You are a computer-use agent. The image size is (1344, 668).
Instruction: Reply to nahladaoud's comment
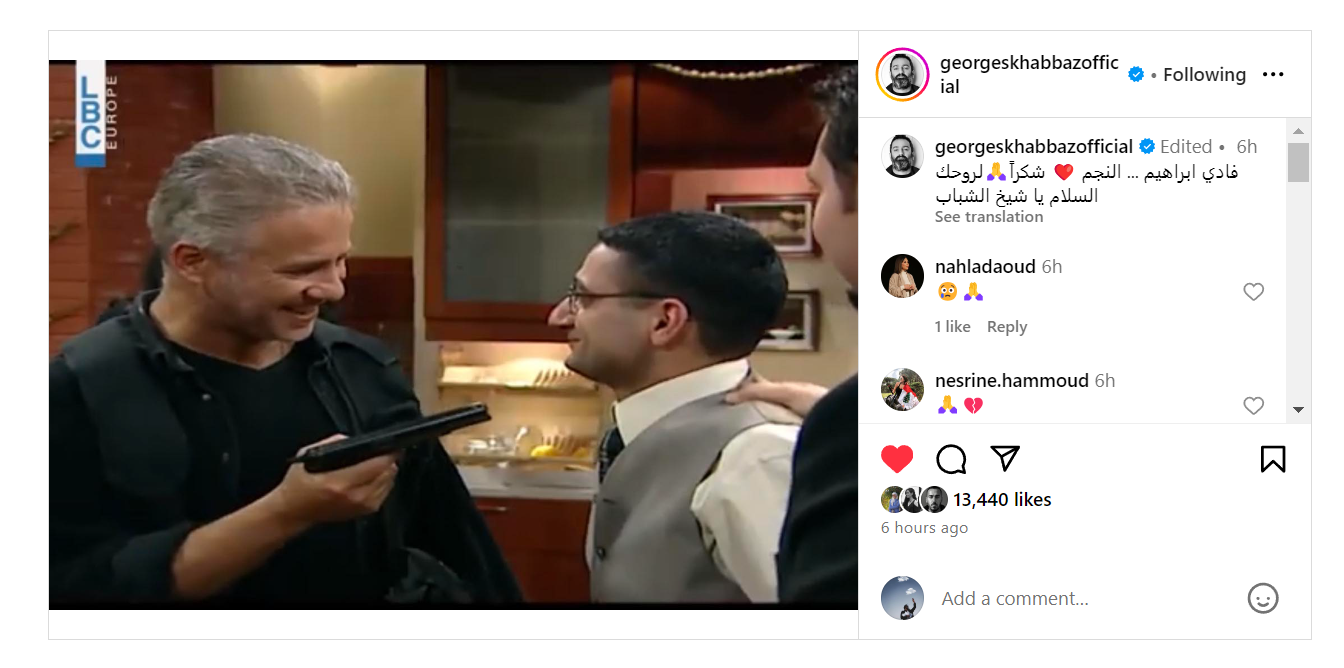click(1007, 327)
